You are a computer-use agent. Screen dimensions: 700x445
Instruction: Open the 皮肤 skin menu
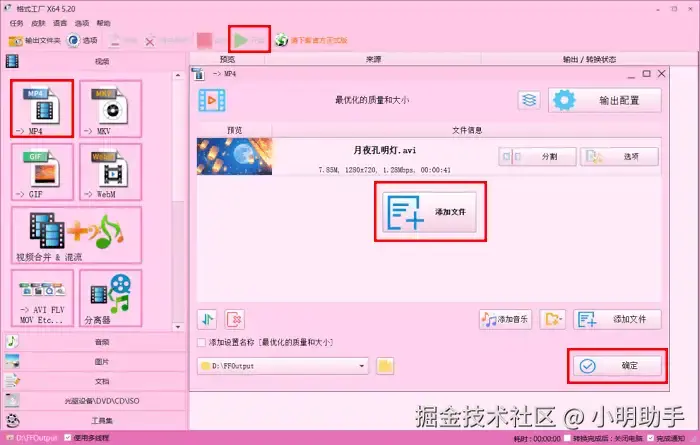coord(38,23)
